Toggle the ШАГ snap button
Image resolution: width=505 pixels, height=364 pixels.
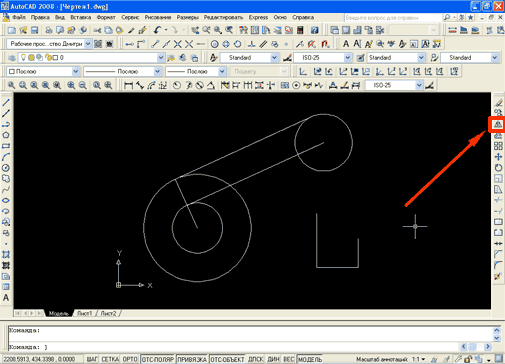[92, 359]
